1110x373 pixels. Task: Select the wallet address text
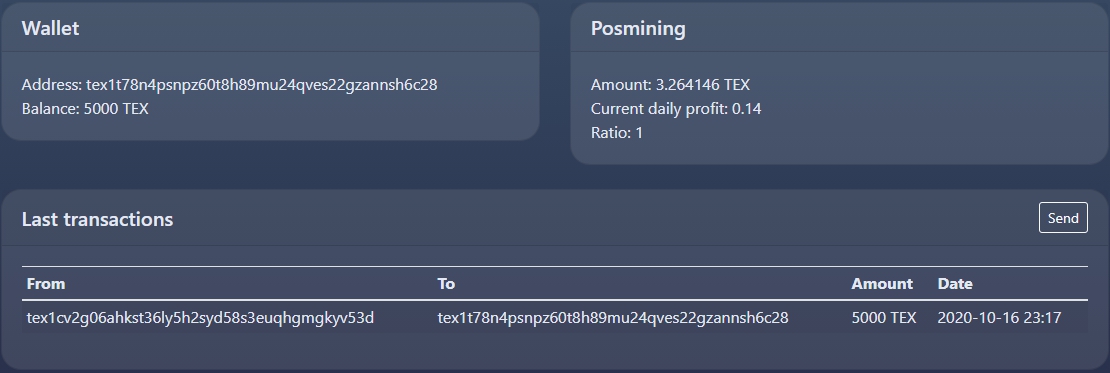click(261, 85)
